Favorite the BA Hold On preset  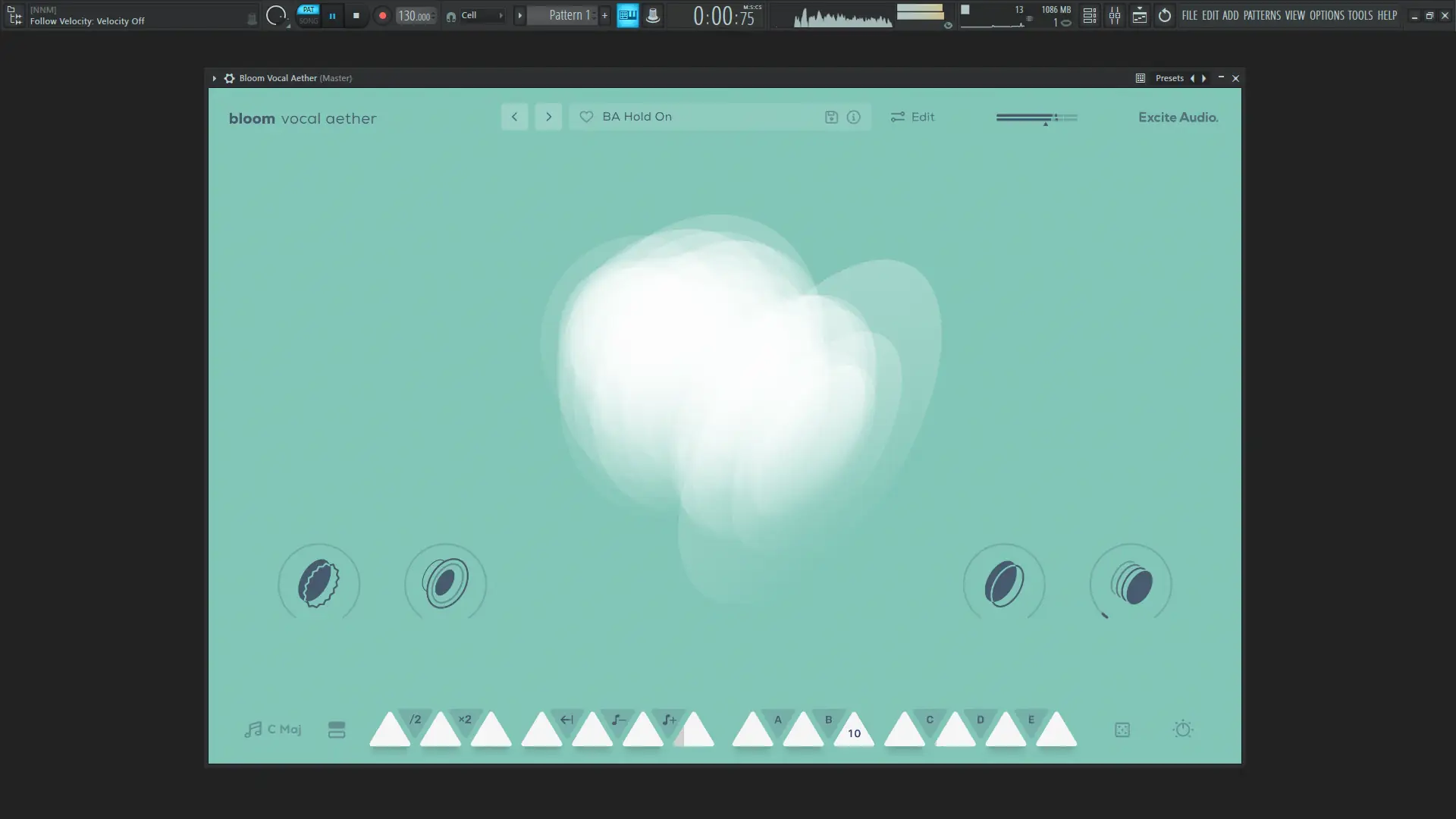tap(586, 117)
